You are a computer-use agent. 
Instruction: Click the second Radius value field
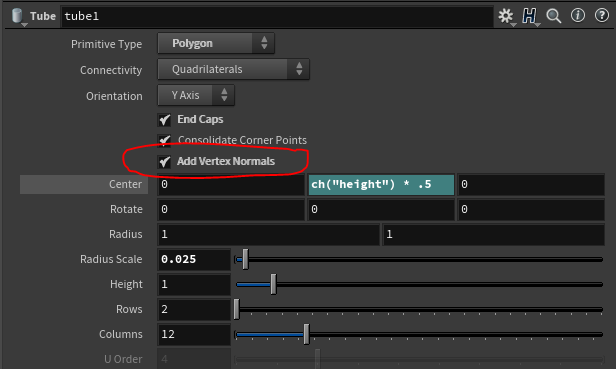(x=493, y=235)
